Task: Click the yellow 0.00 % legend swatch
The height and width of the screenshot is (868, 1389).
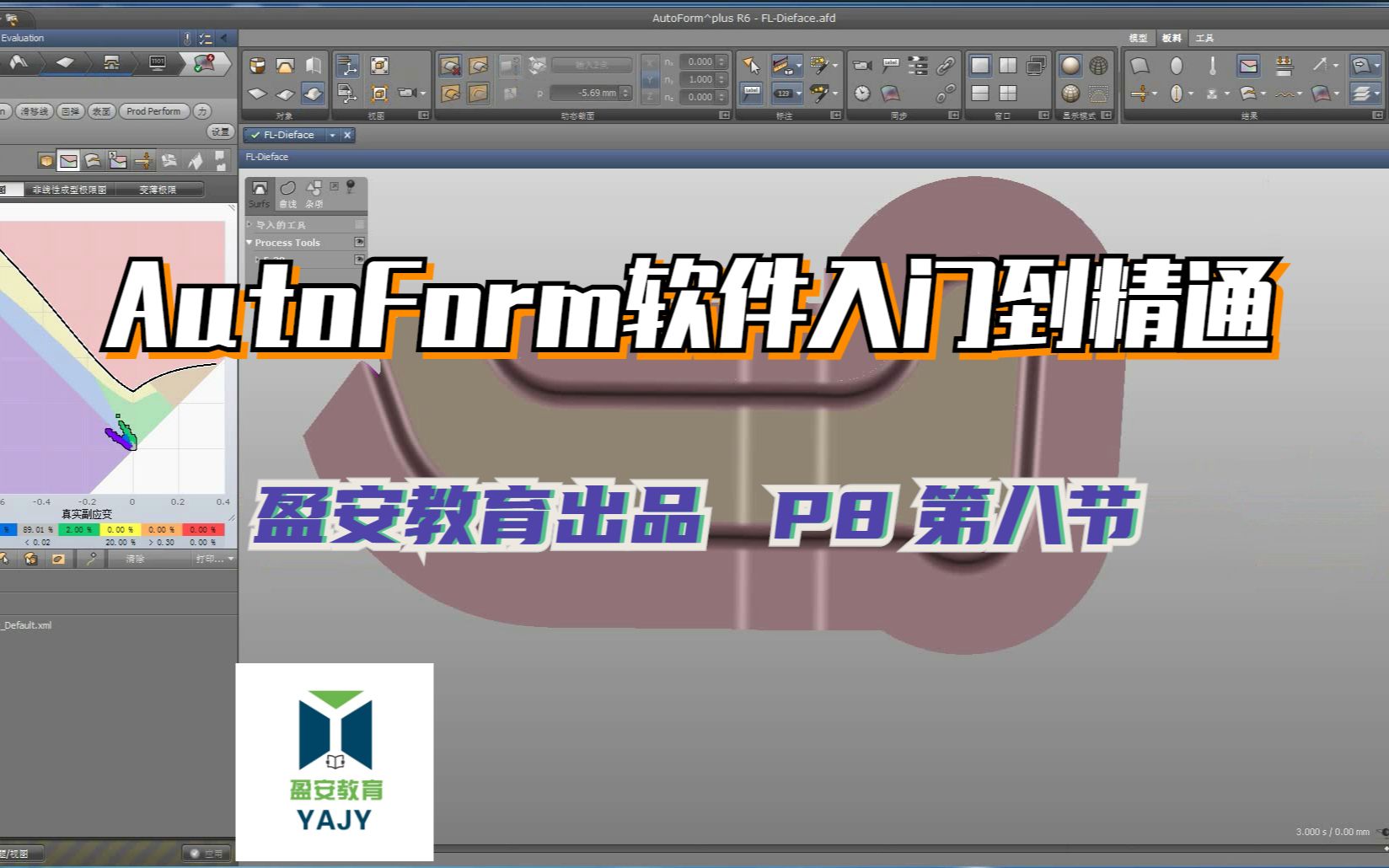Action: [x=120, y=530]
